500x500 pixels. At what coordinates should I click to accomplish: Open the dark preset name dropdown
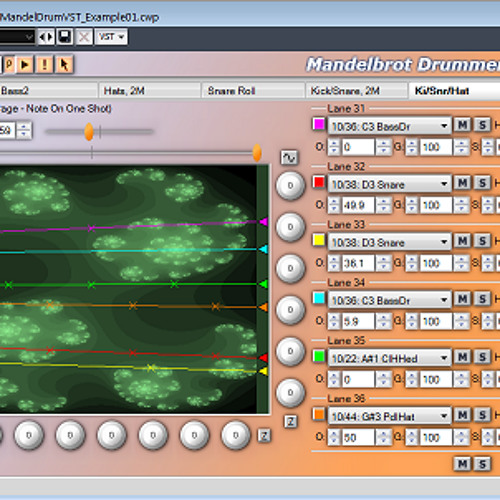[x=17, y=37]
